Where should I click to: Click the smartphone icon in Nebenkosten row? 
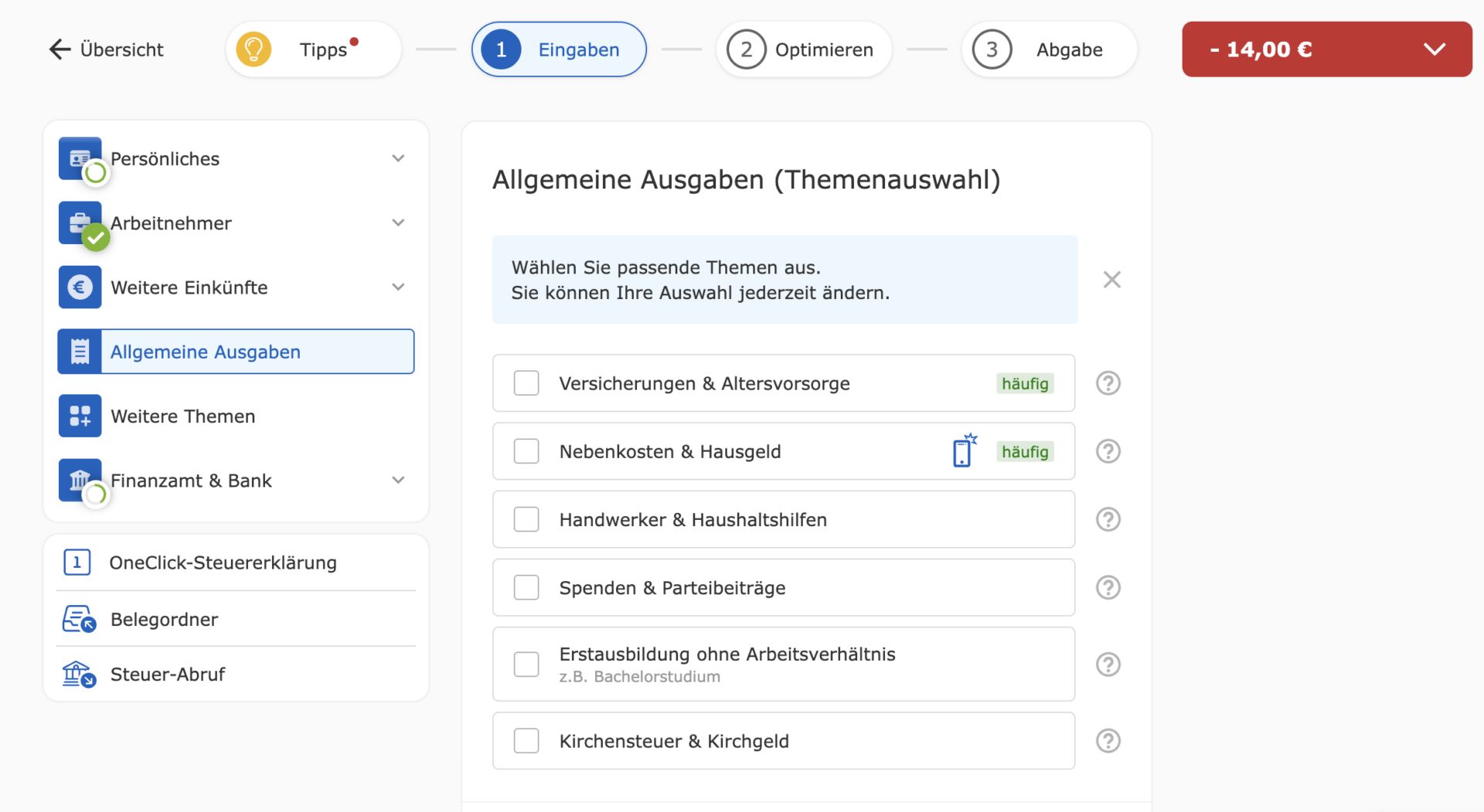[963, 450]
